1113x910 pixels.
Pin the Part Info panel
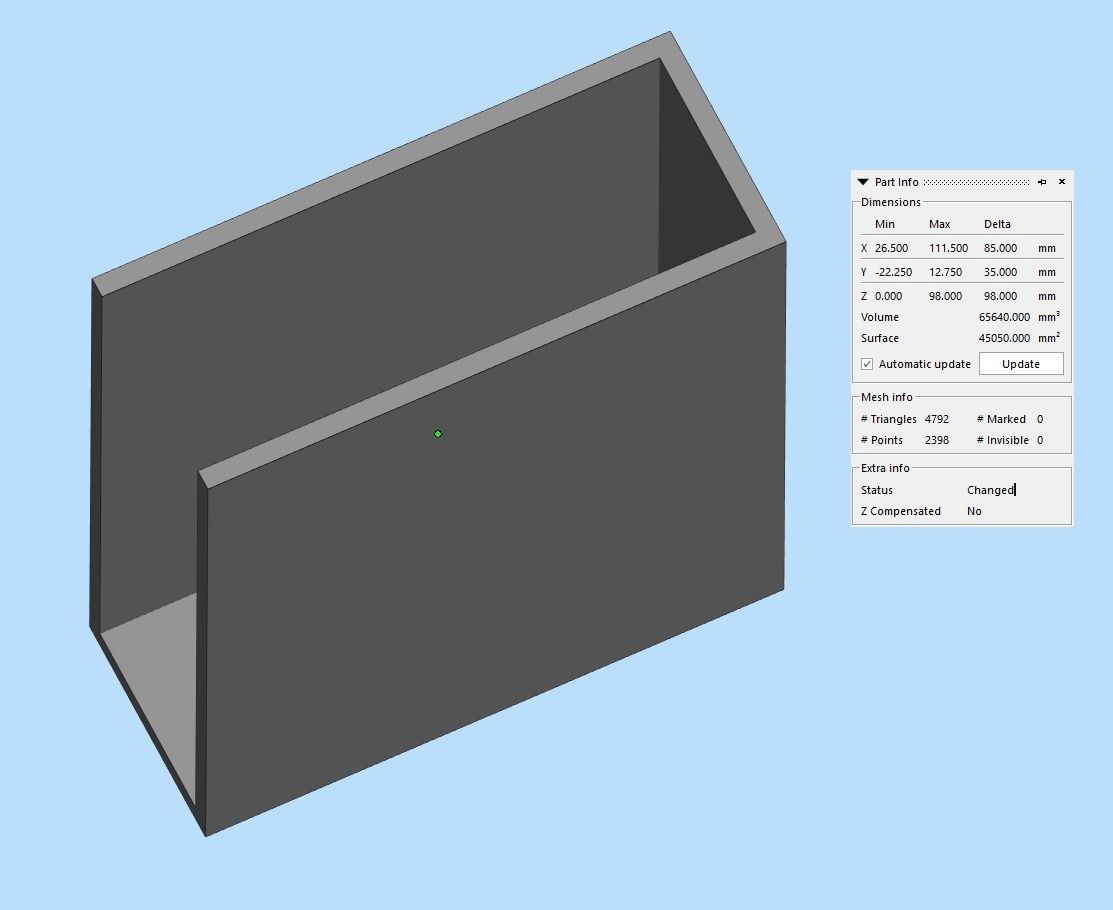[1042, 182]
